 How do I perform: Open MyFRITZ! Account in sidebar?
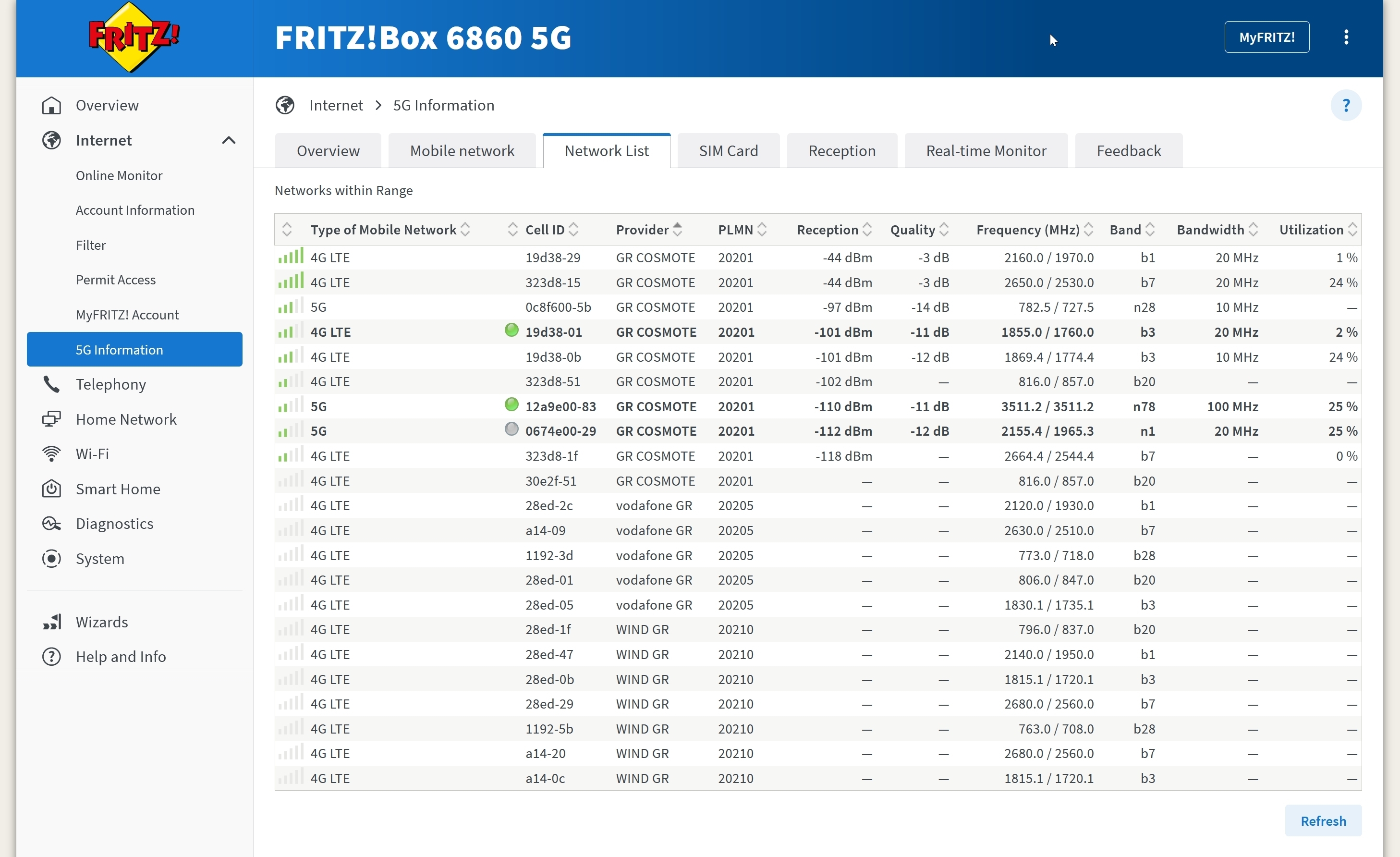(x=127, y=314)
